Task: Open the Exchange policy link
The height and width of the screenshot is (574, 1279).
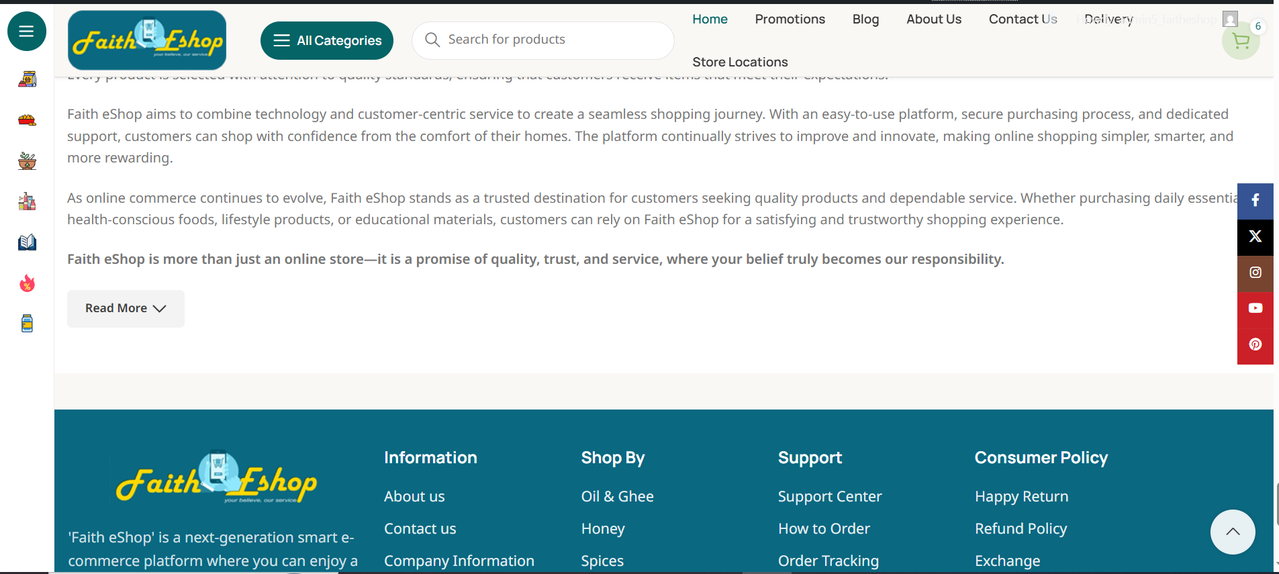Action: 1007,561
